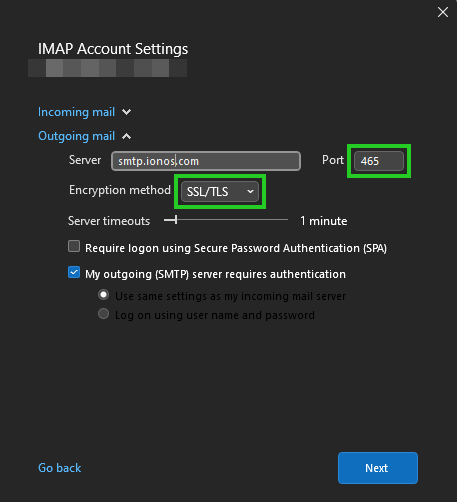Click the dropdown arrow beside SSL/TLS
The width and height of the screenshot is (457, 502).
click(250, 192)
